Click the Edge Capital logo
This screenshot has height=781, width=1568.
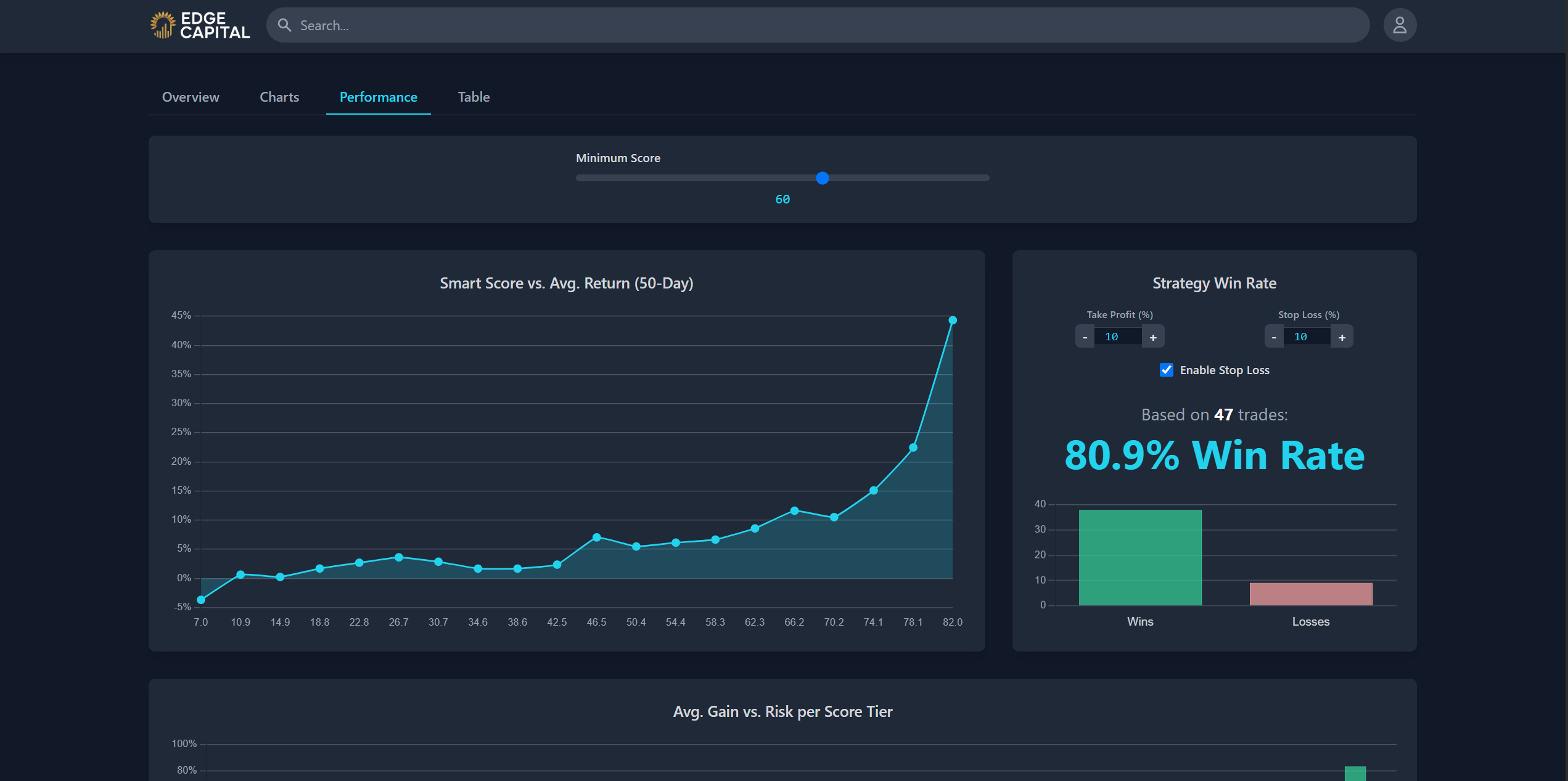tap(200, 25)
